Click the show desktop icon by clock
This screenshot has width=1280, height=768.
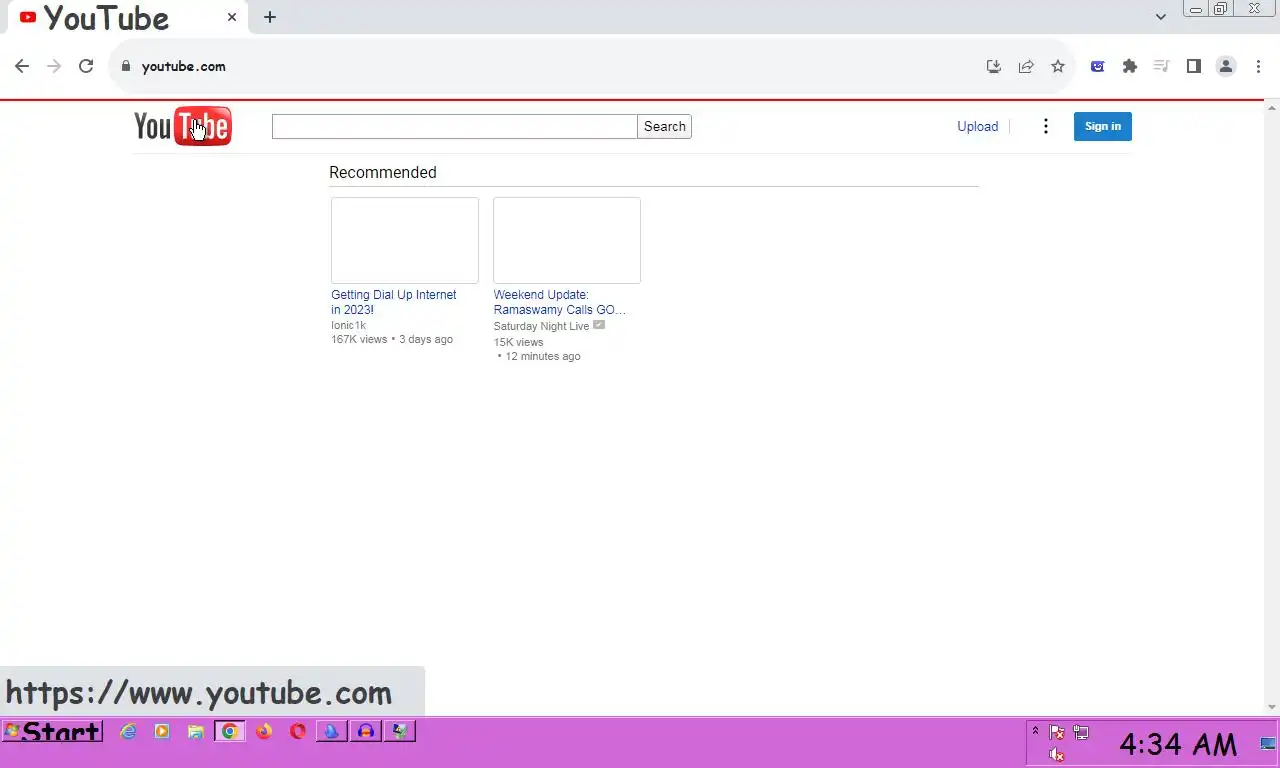(1268, 743)
